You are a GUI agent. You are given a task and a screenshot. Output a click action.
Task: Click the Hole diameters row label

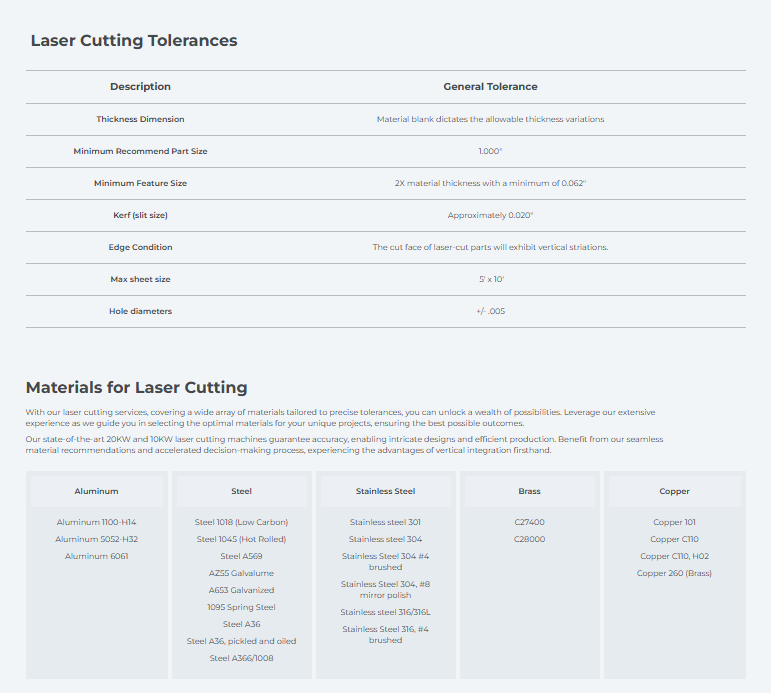[x=140, y=311]
